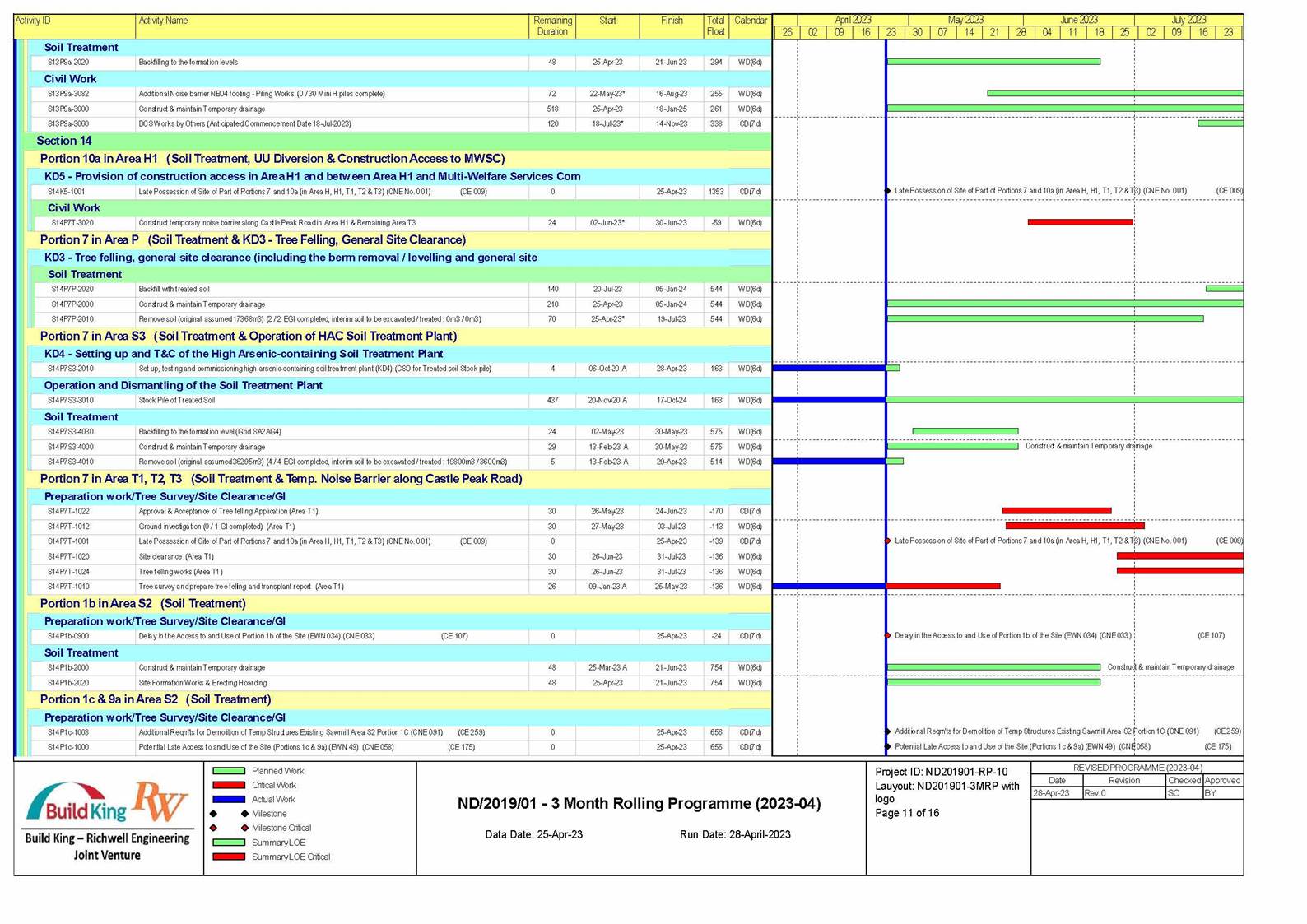Click the Calendar column header
The image size is (1307, 924).
[751, 26]
